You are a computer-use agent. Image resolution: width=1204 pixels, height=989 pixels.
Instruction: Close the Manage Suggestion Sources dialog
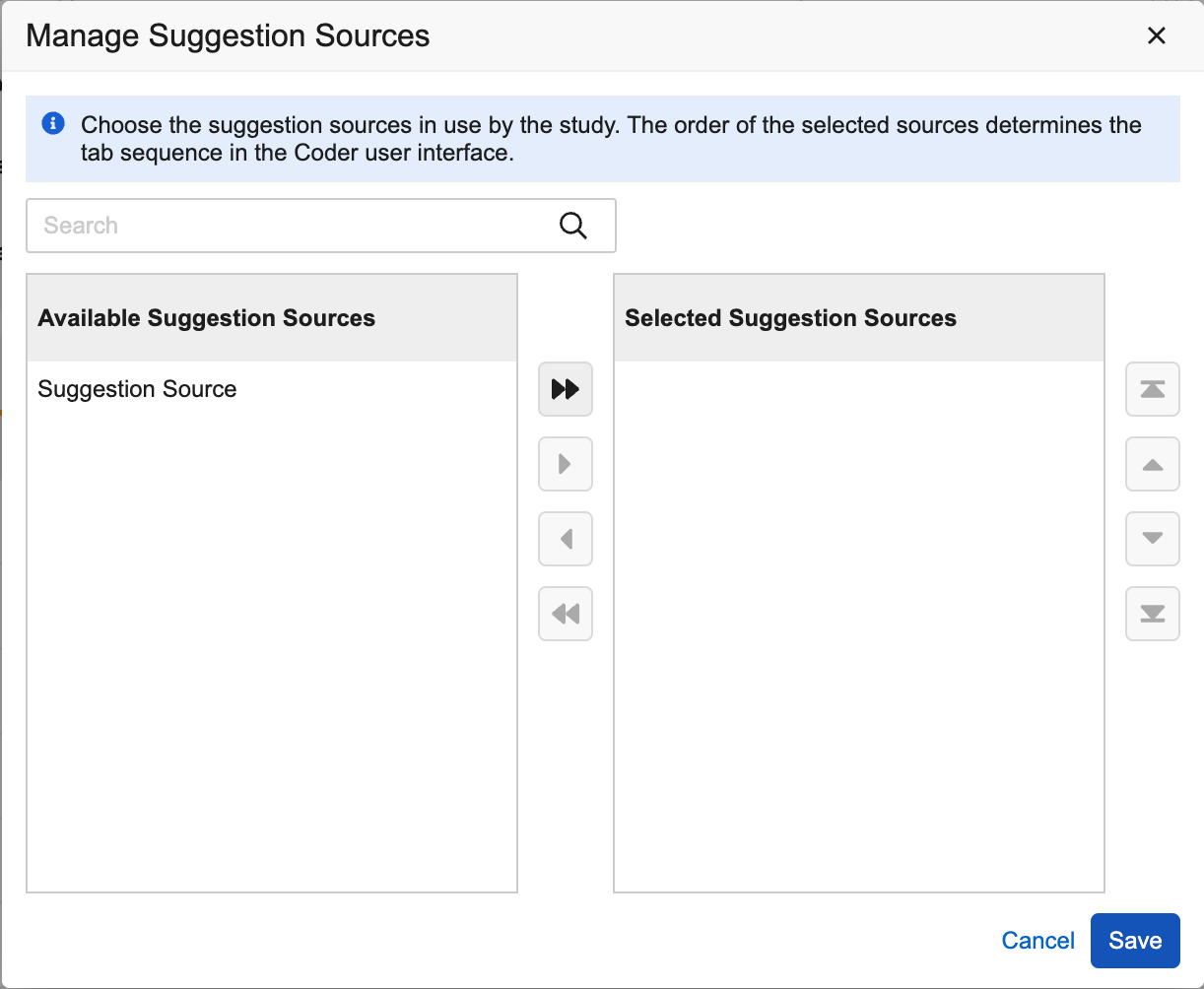point(1156,36)
